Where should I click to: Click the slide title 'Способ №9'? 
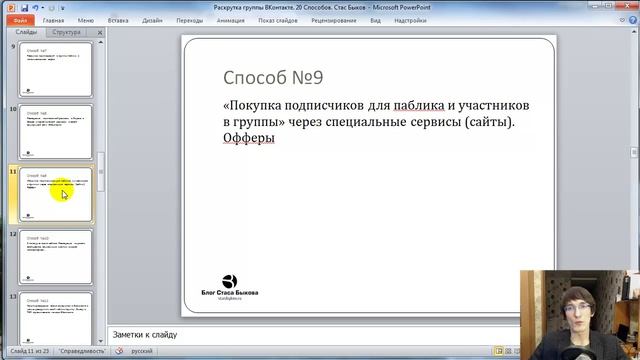pyautogui.click(x=273, y=78)
